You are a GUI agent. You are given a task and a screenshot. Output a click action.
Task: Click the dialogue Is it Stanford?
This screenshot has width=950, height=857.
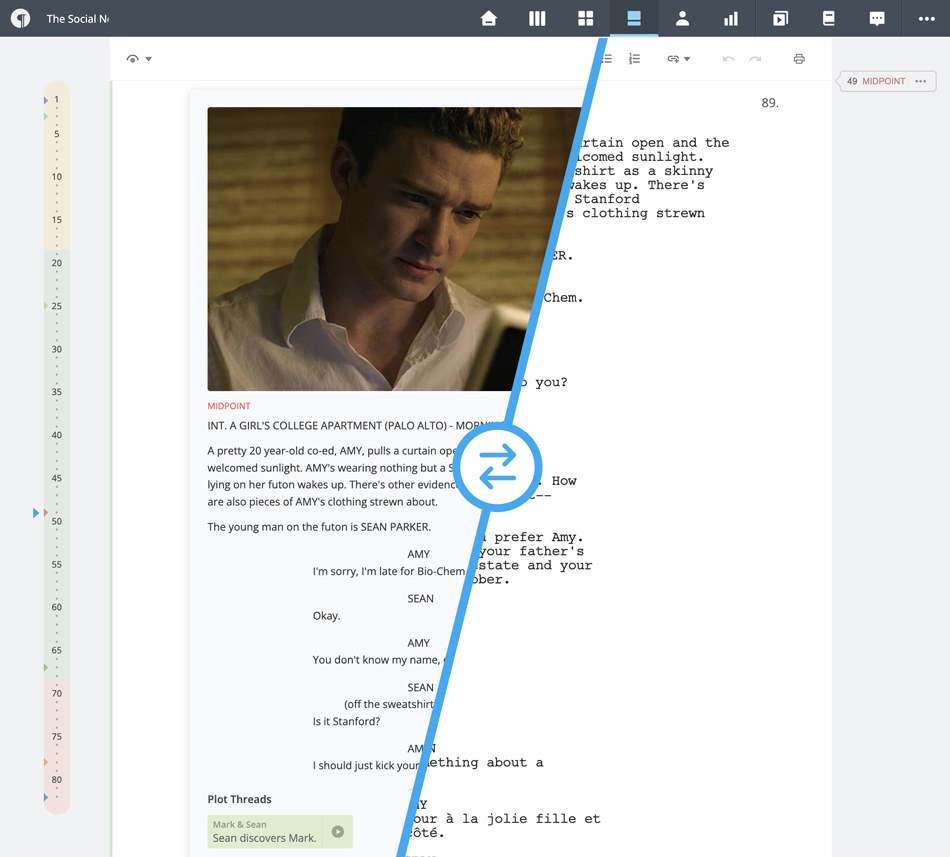click(x=346, y=721)
